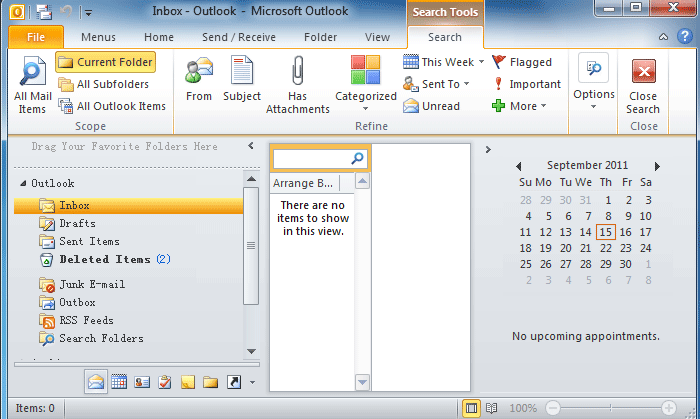Open the File tab
This screenshot has width=700, height=419.
tap(36, 37)
